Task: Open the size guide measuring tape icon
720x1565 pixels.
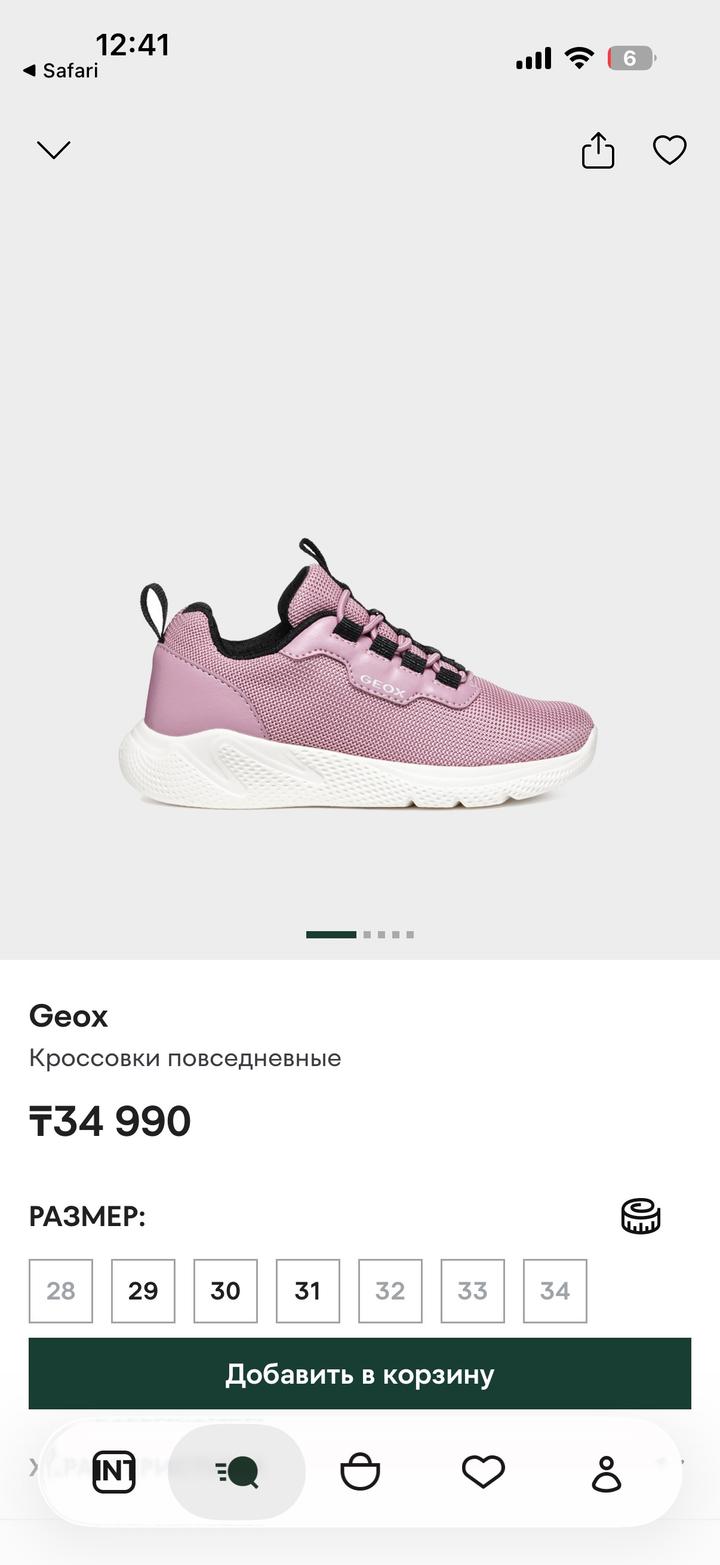Action: pos(641,1216)
